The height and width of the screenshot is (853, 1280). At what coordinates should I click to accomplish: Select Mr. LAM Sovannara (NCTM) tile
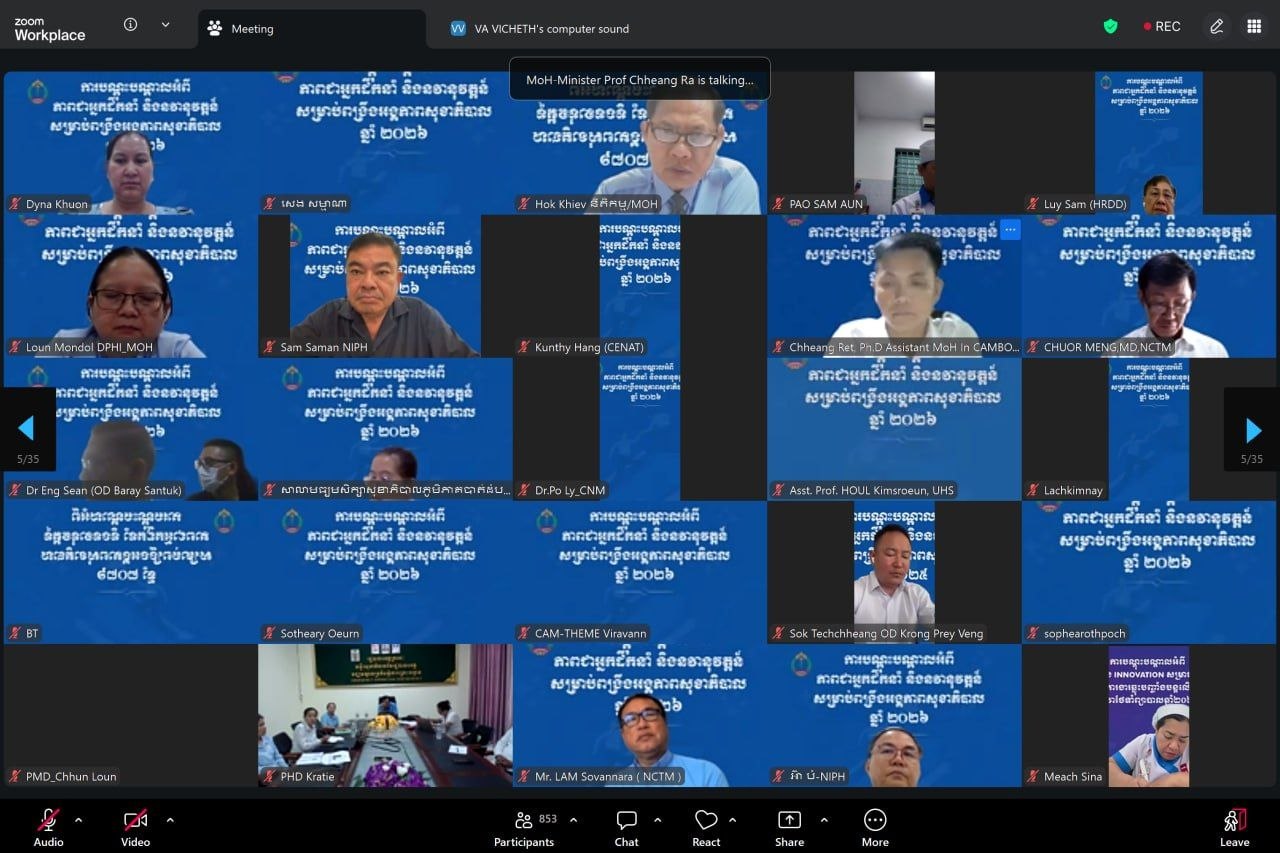(640, 715)
